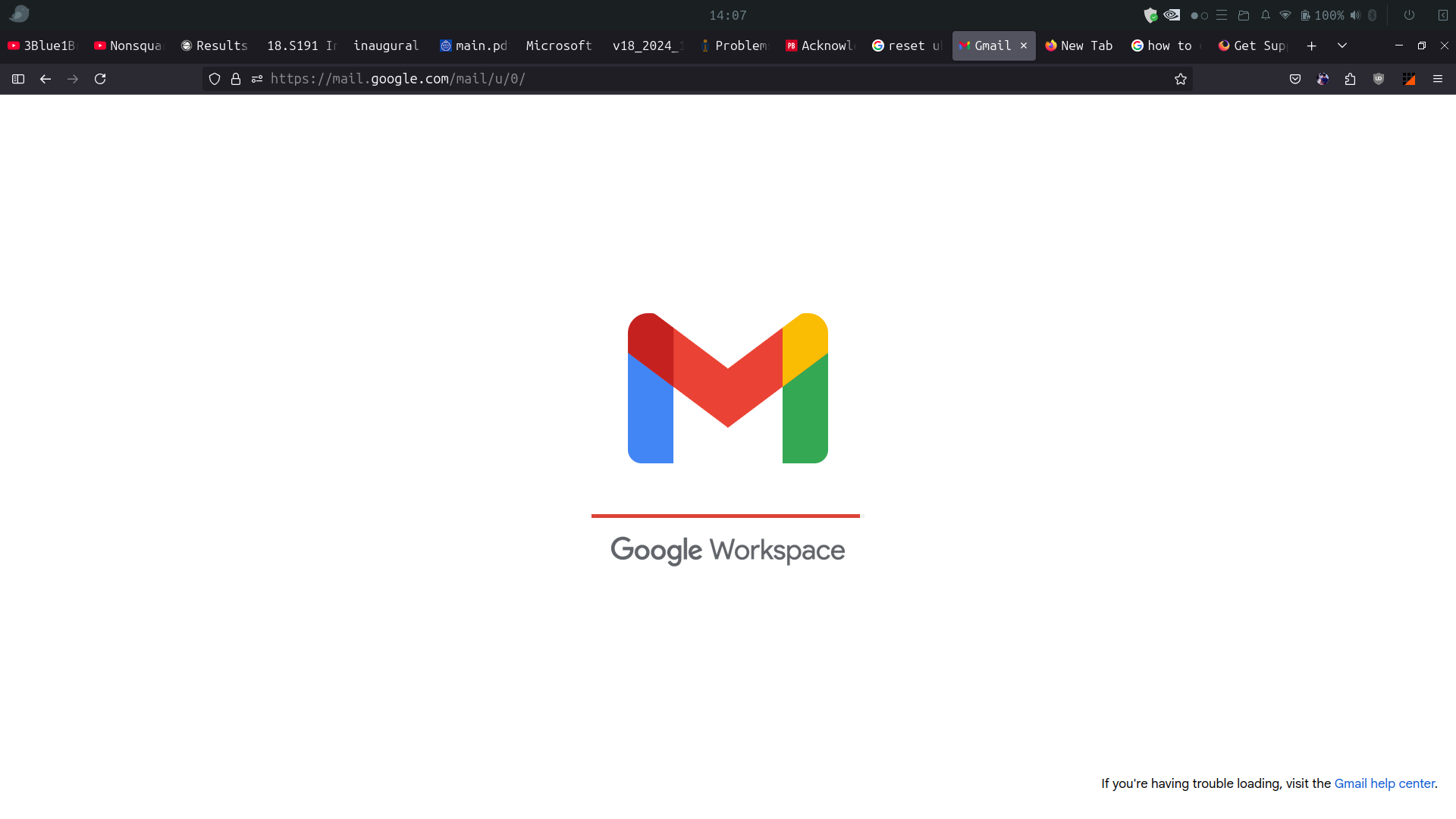Switch to the v18_2024 tab

(x=648, y=45)
